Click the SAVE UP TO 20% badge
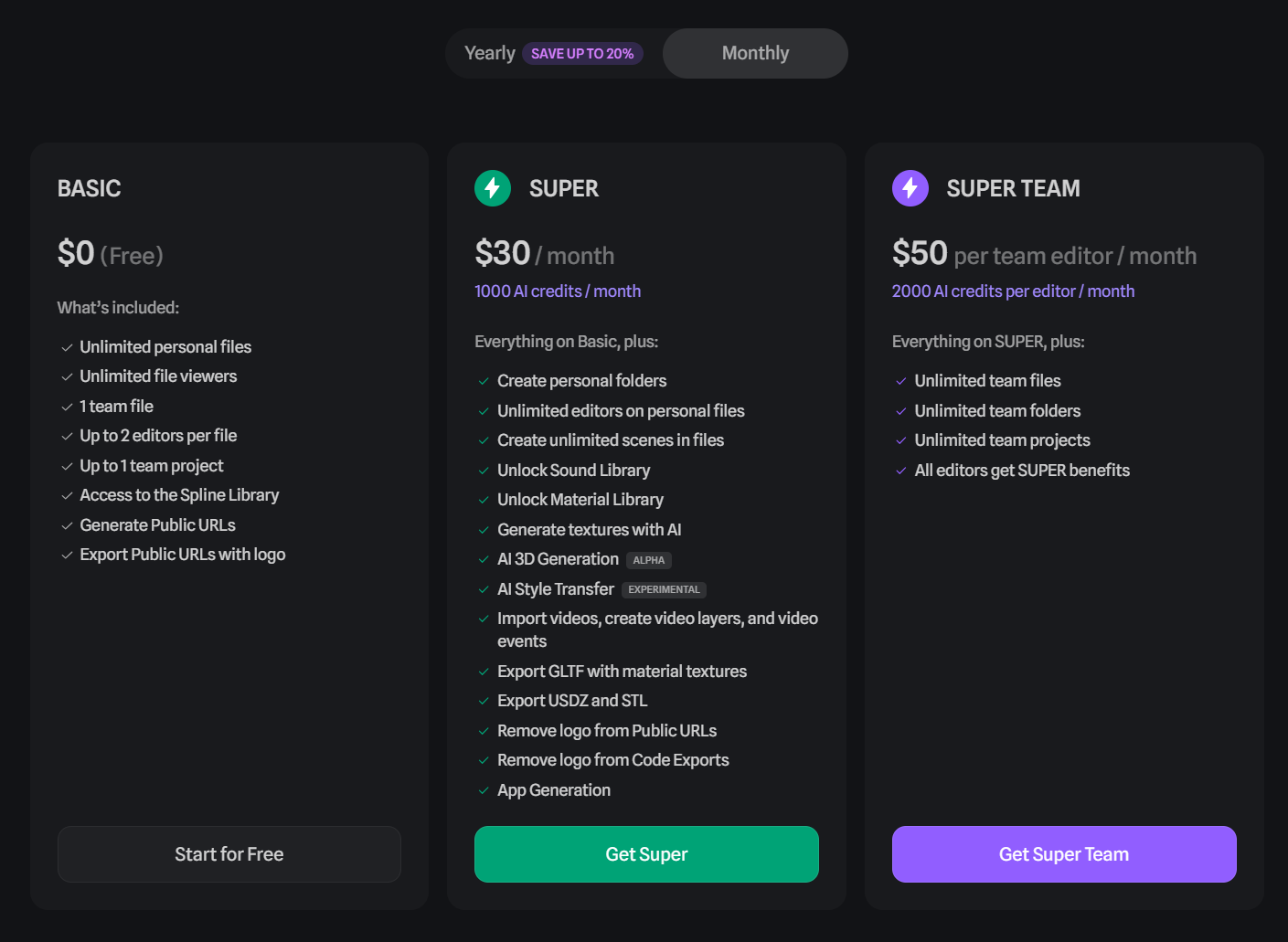This screenshot has width=1288, height=942. tap(582, 54)
